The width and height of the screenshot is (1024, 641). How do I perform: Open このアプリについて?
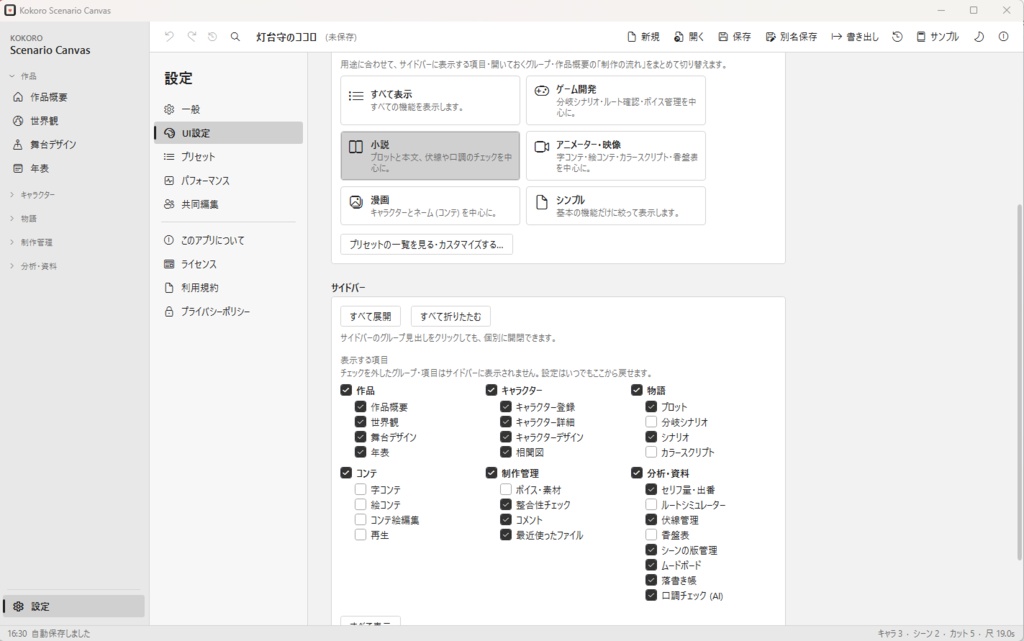tap(229, 240)
